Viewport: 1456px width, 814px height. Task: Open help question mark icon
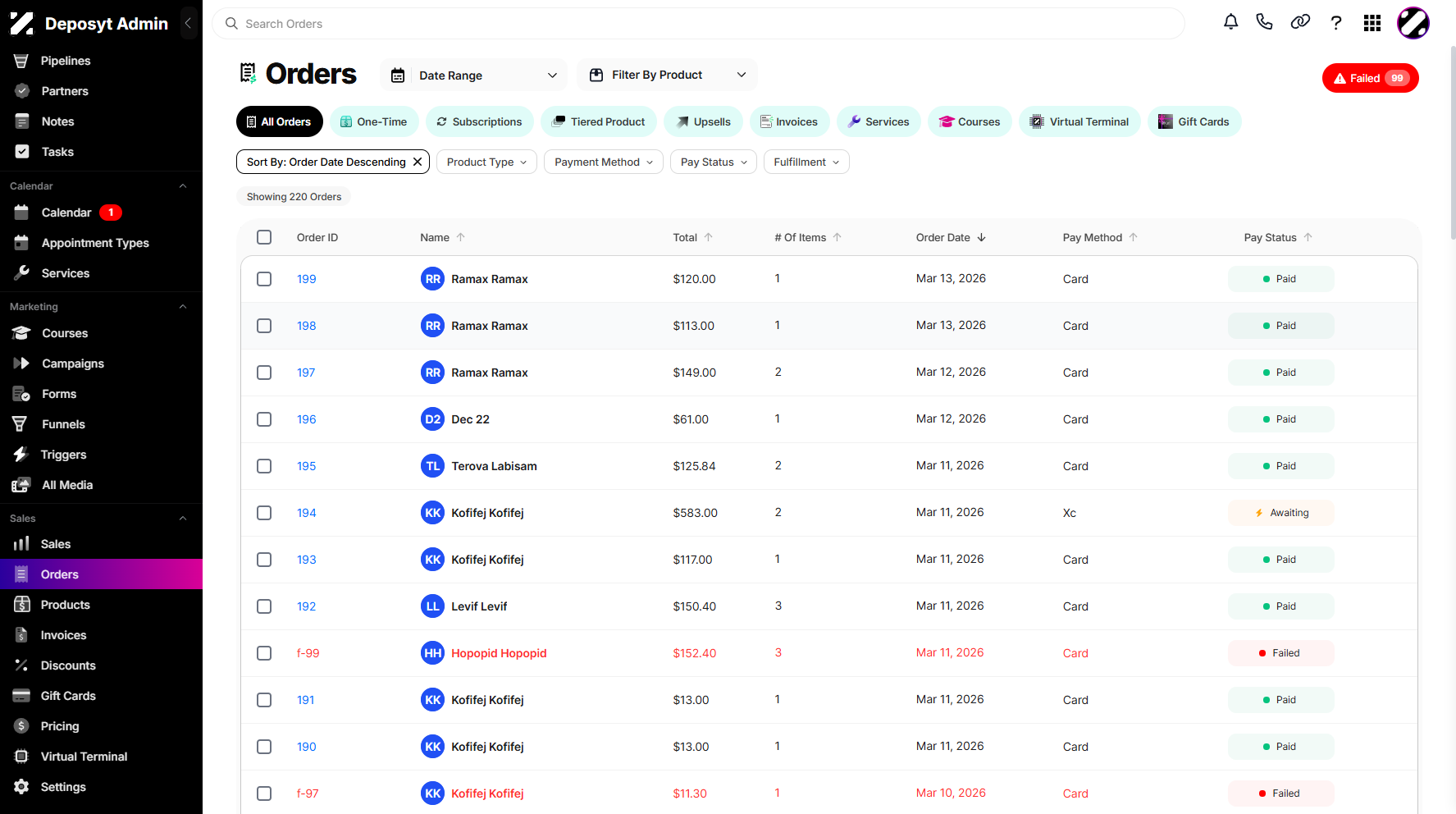(1336, 22)
